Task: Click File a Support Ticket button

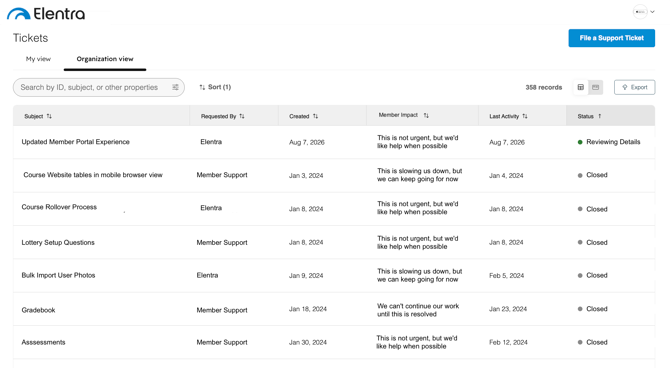Action: pos(611,38)
